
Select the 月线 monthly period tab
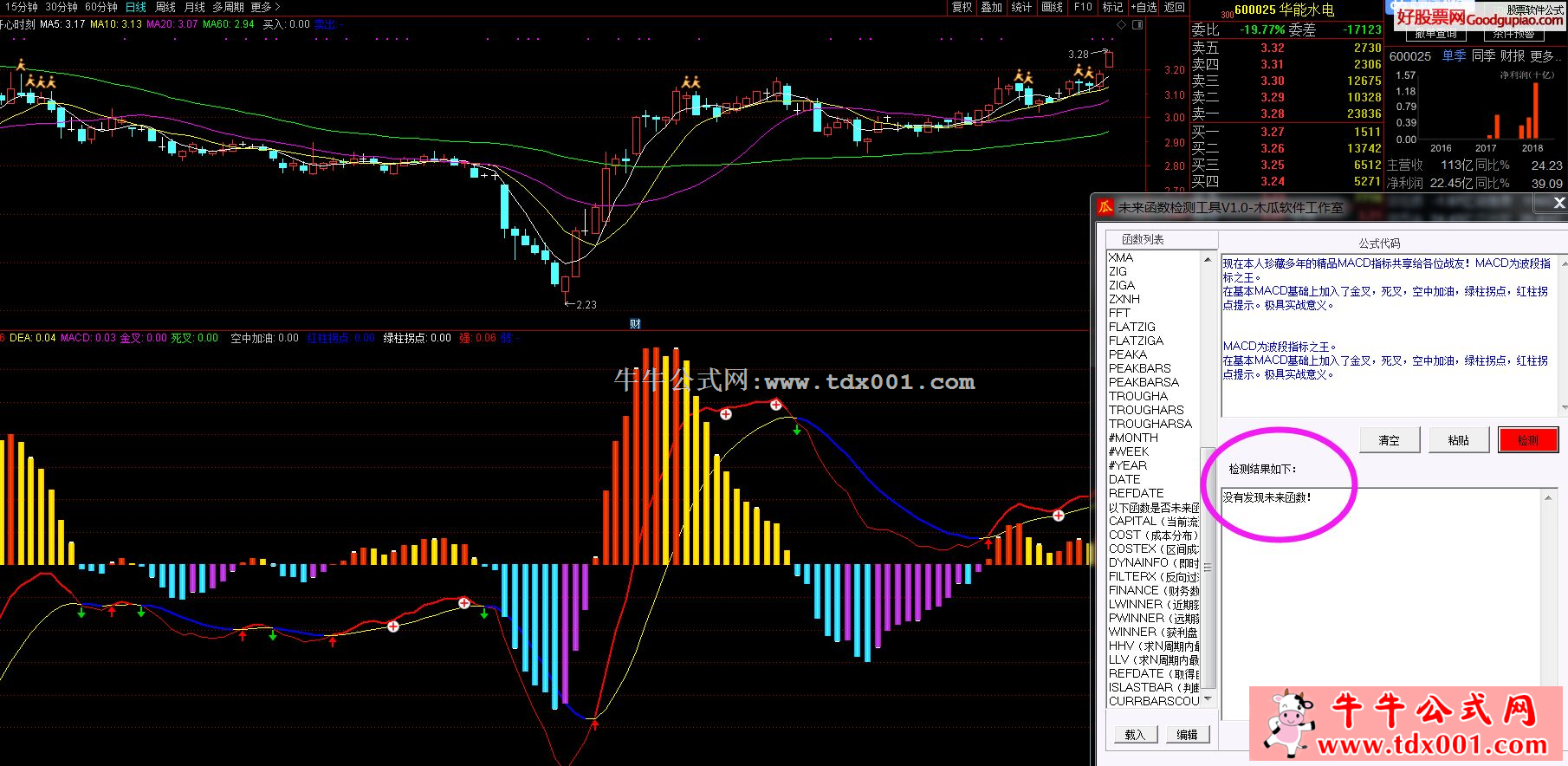click(195, 7)
